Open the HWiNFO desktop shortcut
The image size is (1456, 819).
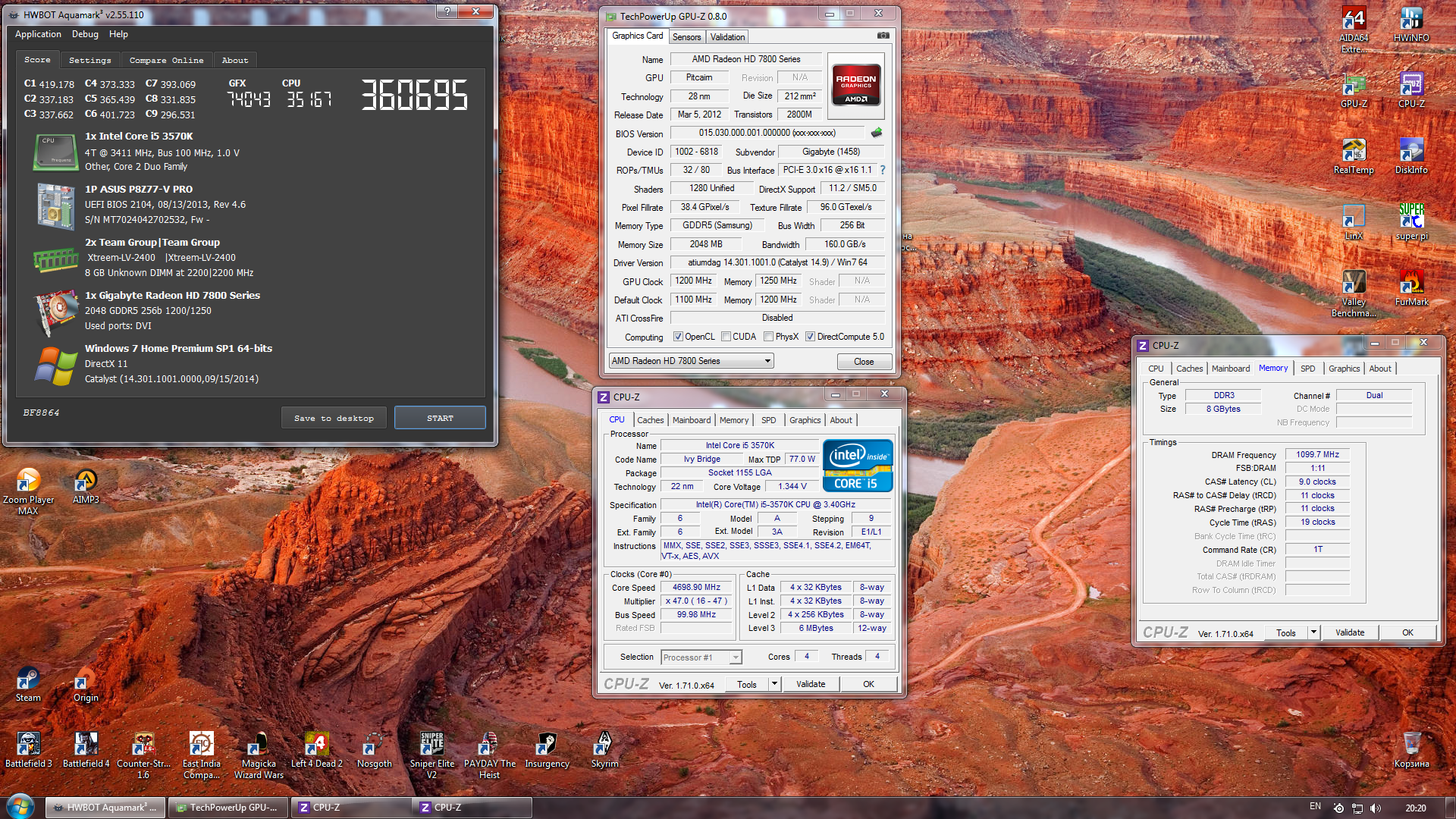point(1411,24)
